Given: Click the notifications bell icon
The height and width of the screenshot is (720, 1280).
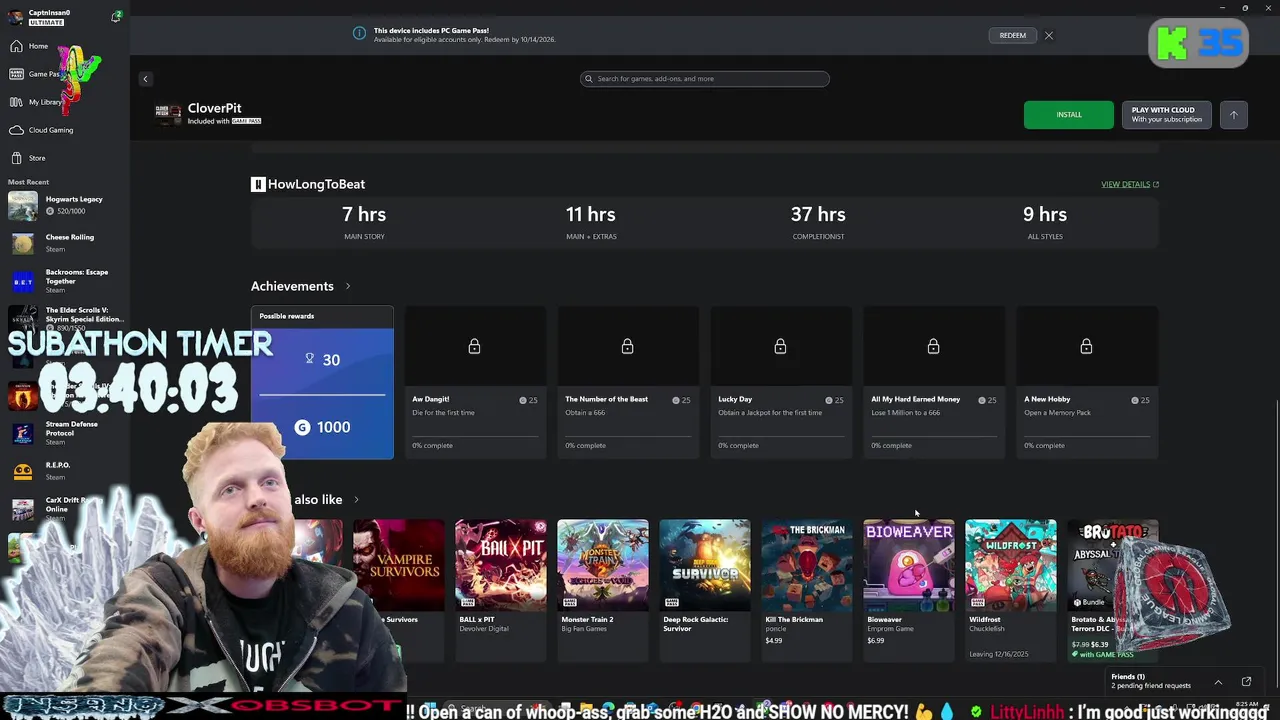Looking at the screenshot, I should click(116, 17).
